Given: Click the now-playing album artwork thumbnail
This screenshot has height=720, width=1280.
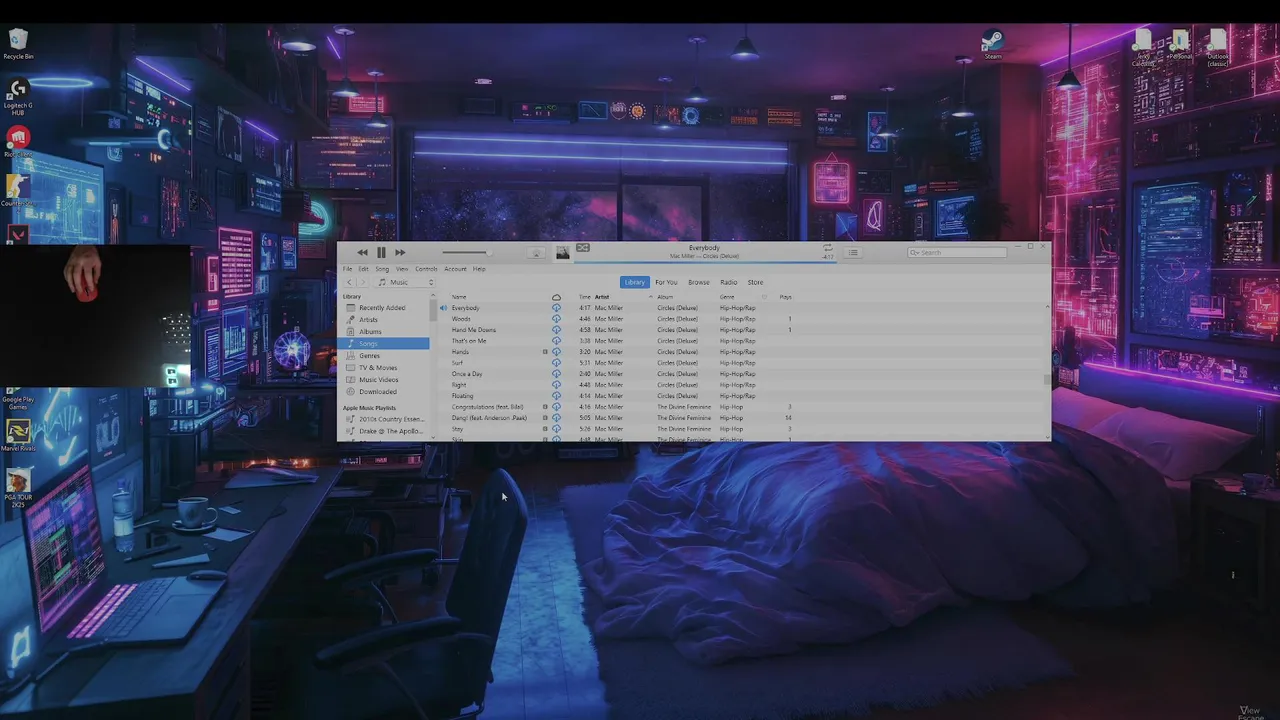Looking at the screenshot, I should pyautogui.click(x=563, y=253).
